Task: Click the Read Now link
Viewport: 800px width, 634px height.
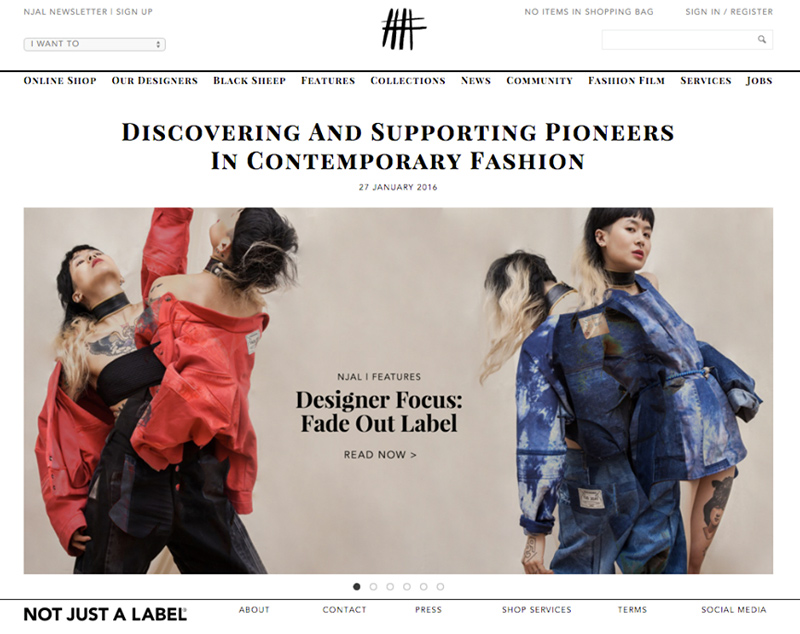Action: click(x=380, y=454)
